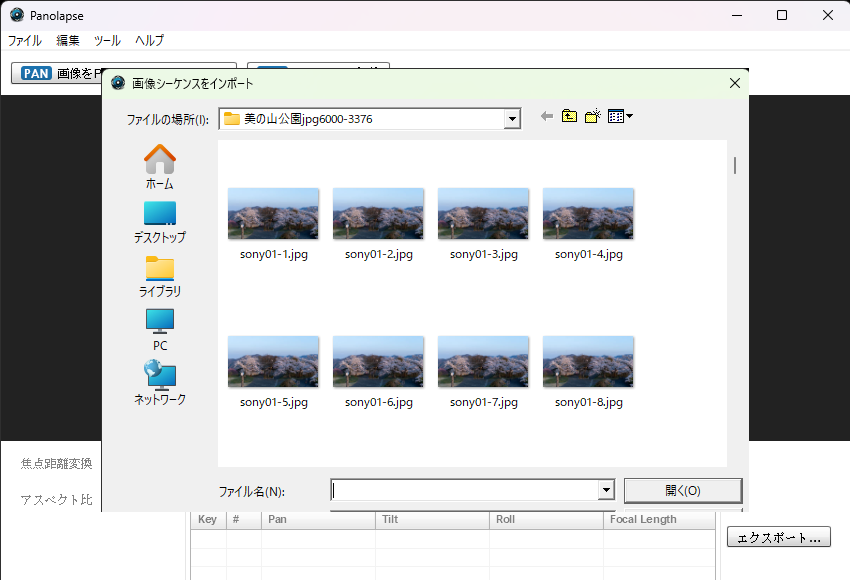This screenshot has height=580, width=850.
Task: Open the Libraries folder shortcut
Action: [x=159, y=268]
